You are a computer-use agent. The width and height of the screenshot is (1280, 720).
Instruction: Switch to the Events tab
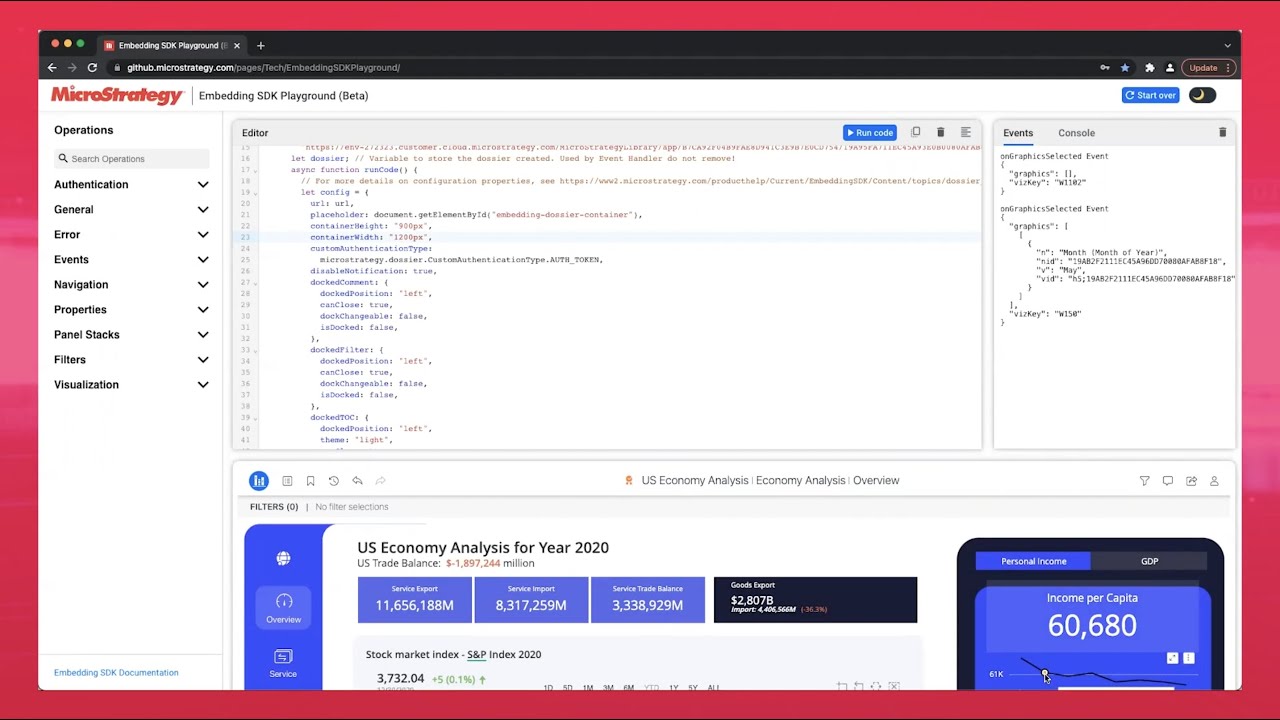tap(1018, 133)
